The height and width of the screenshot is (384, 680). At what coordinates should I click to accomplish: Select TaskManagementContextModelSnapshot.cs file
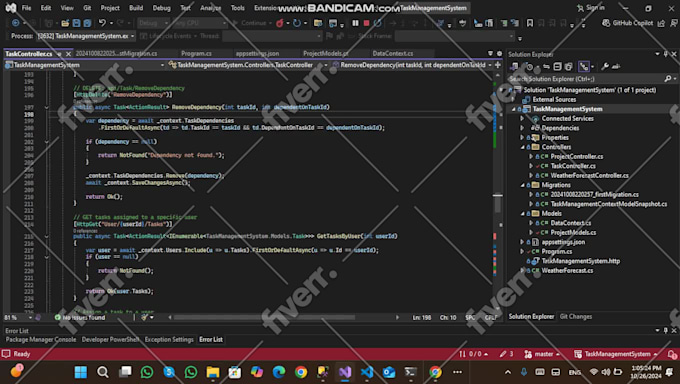[x=609, y=204]
